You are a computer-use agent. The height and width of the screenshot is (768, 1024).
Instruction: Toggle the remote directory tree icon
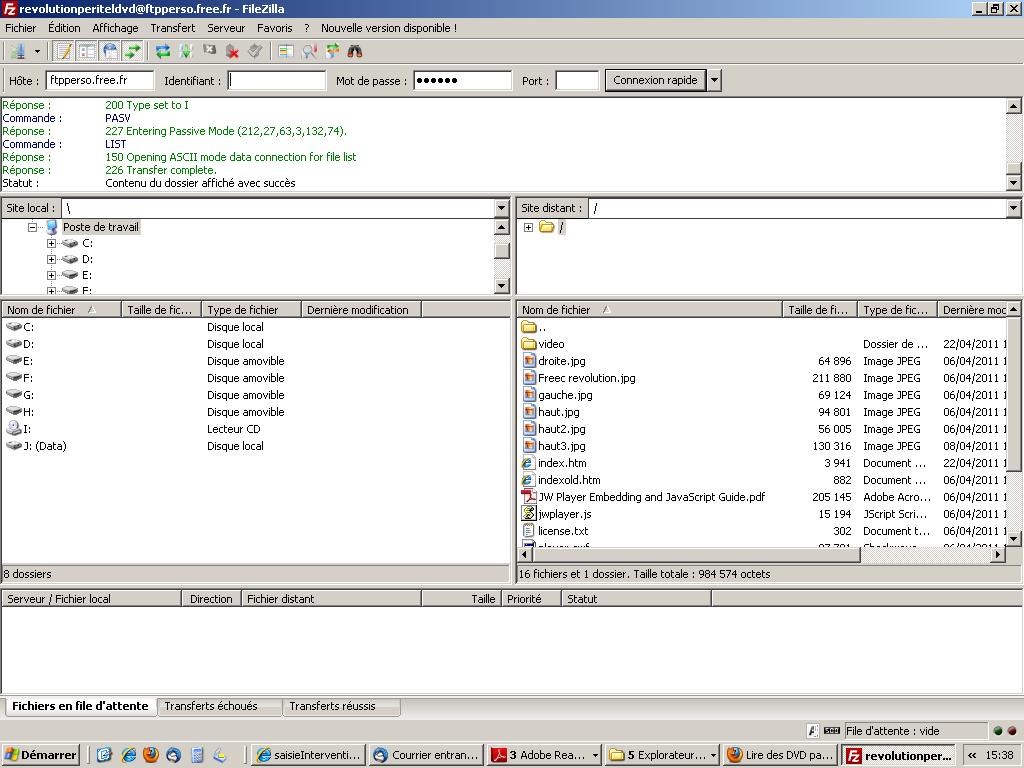tap(110, 51)
